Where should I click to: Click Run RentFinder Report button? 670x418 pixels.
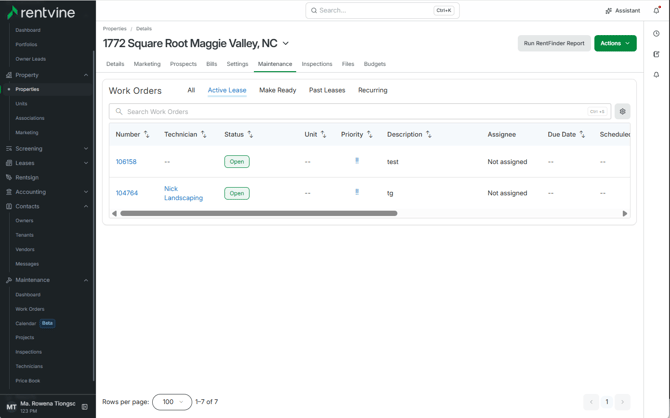click(554, 43)
